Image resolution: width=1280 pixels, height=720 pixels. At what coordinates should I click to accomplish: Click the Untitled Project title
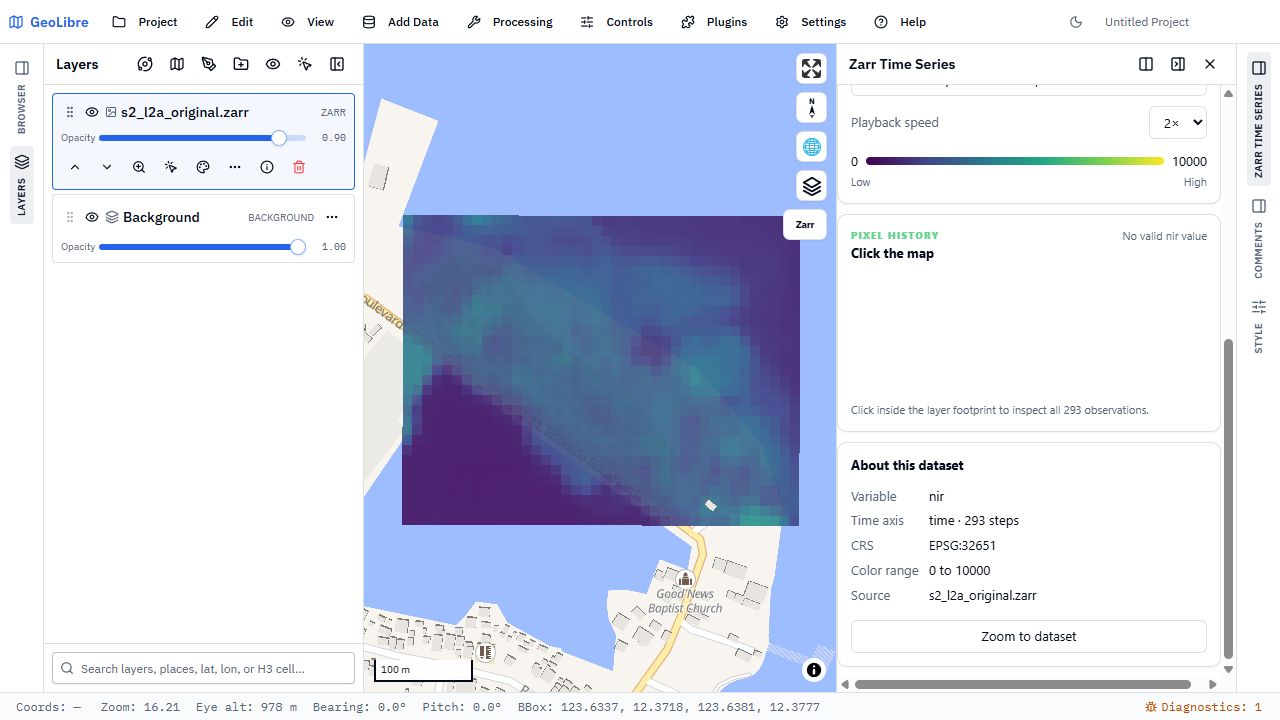coord(1147,22)
